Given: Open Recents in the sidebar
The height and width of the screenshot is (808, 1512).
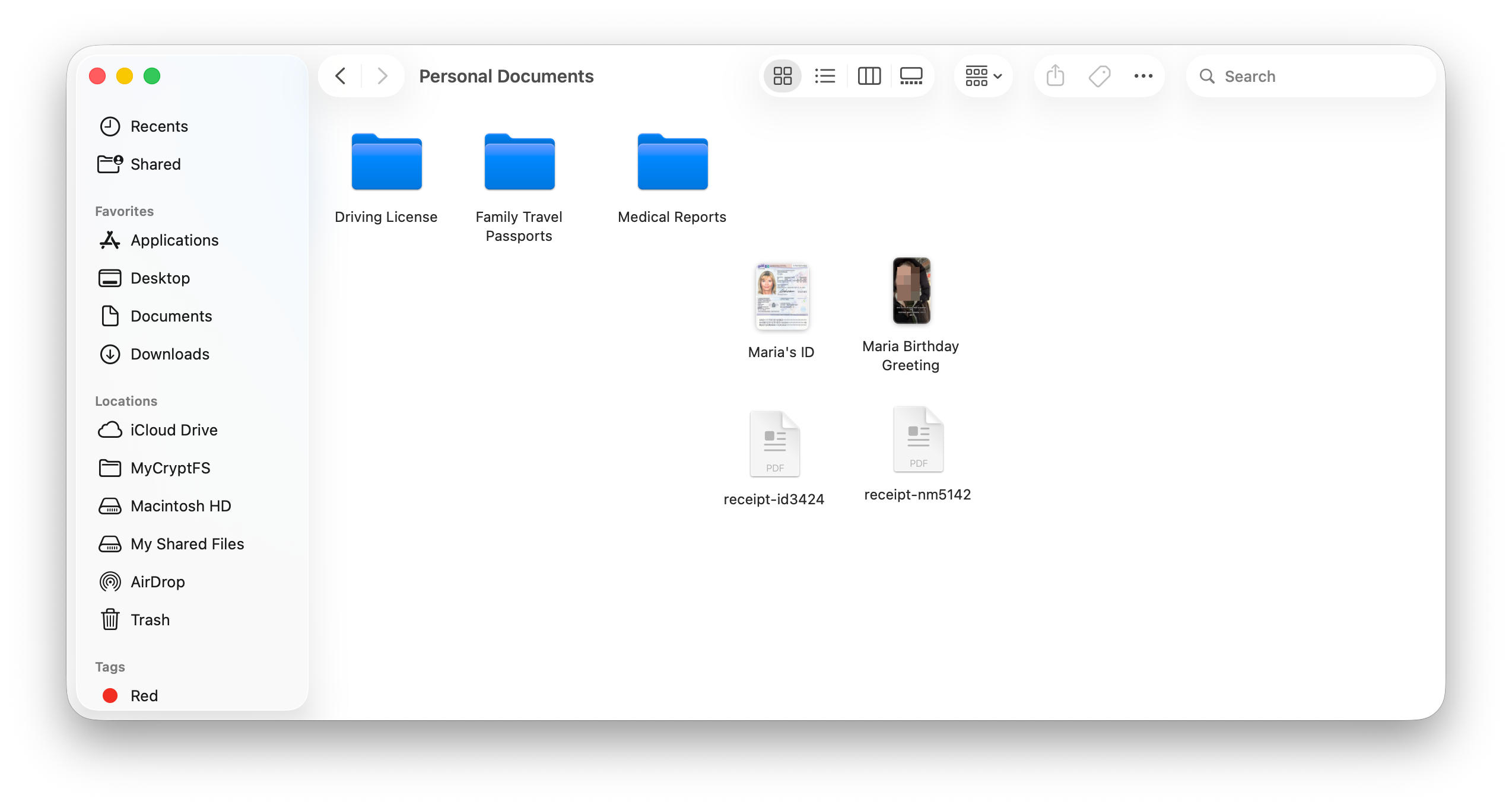Looking at the screenshot, I should pyautogui.click(x=159, y=126).
